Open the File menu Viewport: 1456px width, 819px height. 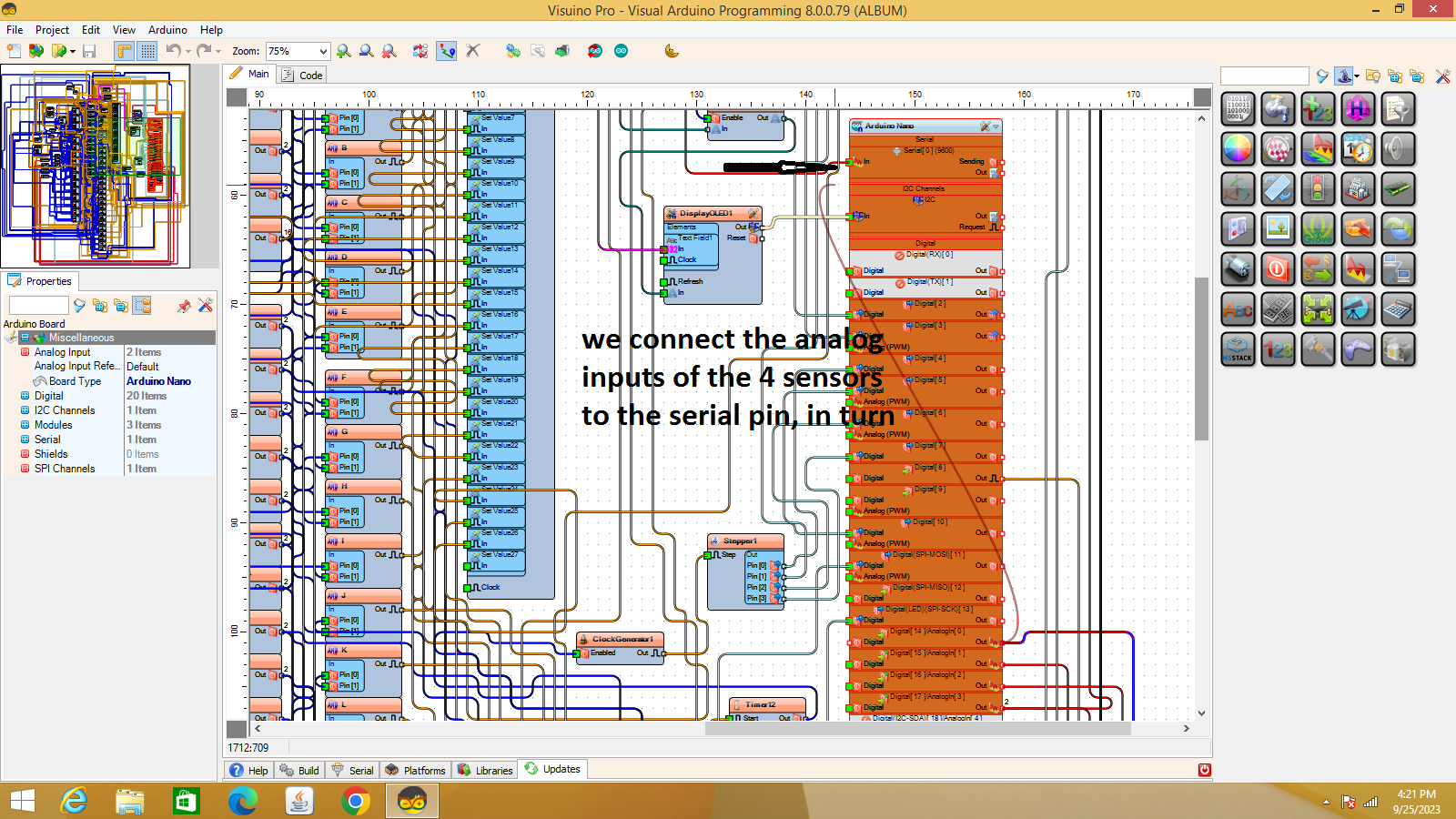click(x=15, y=30)
